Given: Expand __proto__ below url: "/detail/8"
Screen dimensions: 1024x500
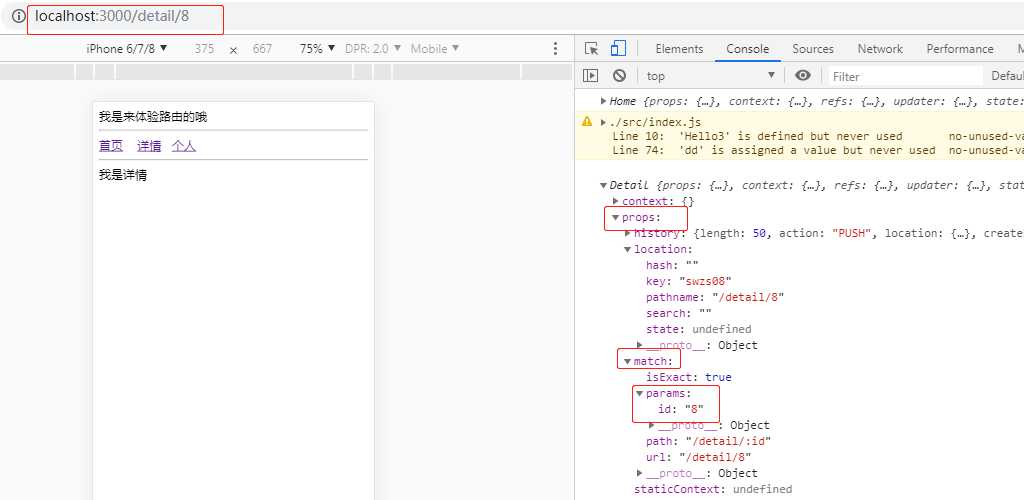Looking at the screenshot, I should pyautogui.click(x=640, y=473).
